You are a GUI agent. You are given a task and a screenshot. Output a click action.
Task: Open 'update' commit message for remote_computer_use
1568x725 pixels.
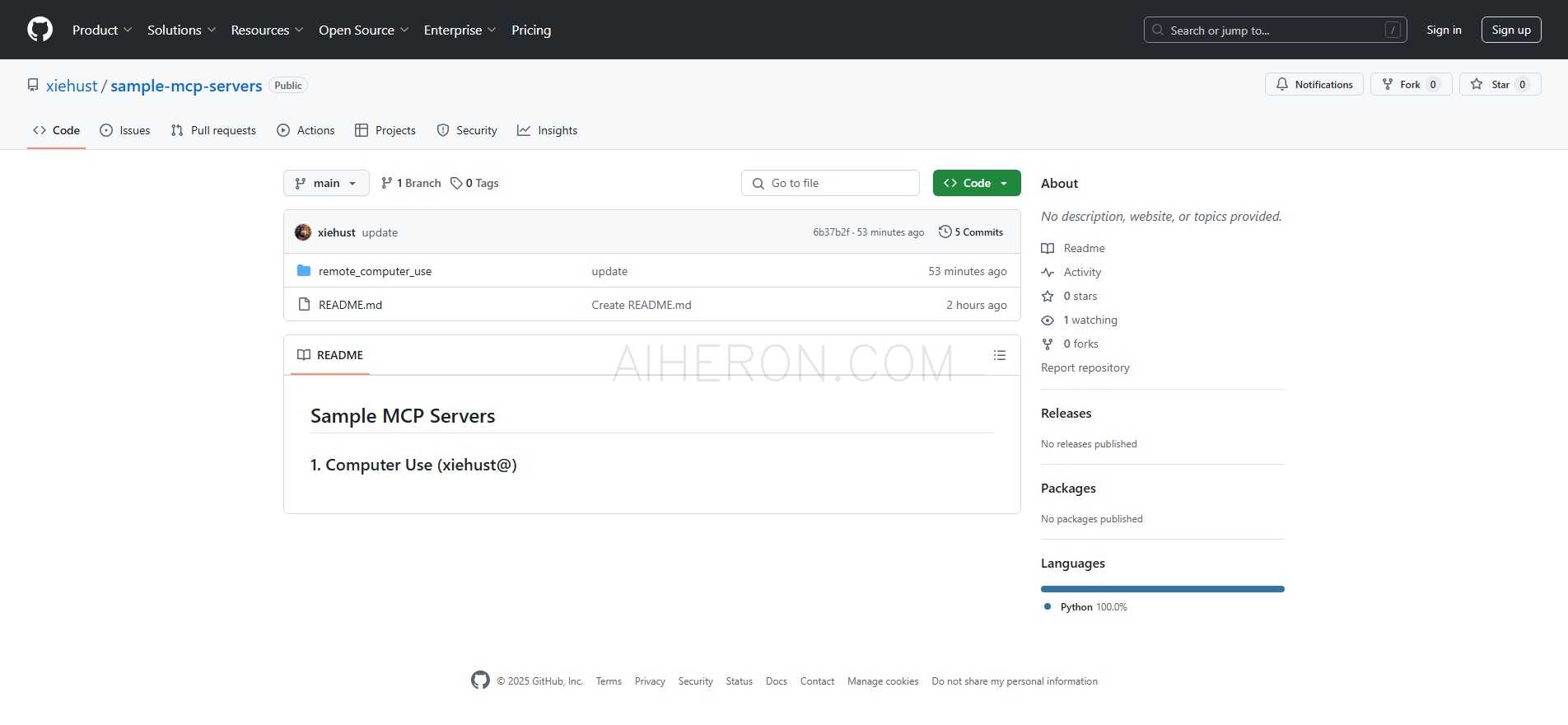609,271
